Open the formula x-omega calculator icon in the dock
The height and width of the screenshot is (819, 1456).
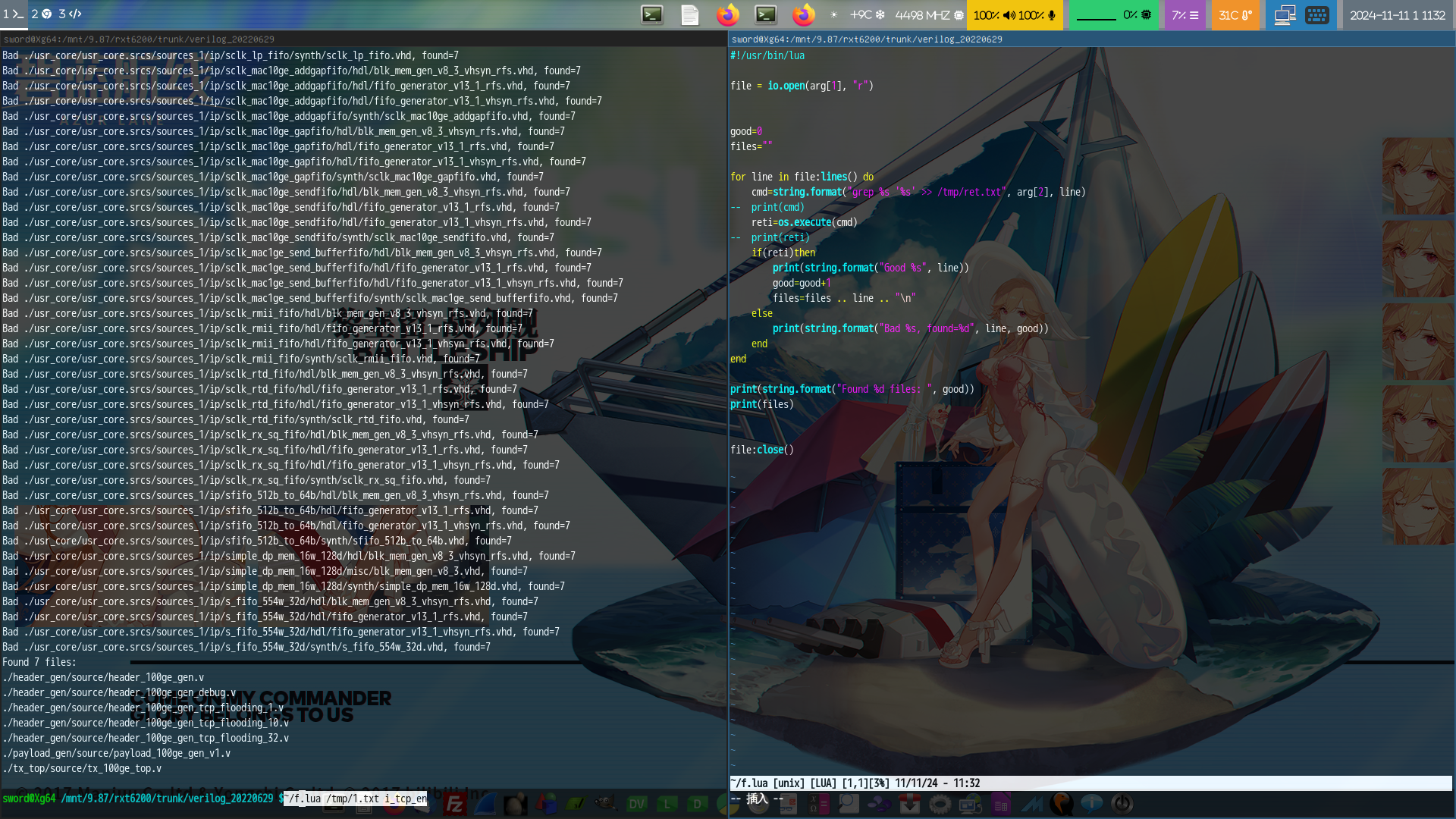[x=819, y=804]
